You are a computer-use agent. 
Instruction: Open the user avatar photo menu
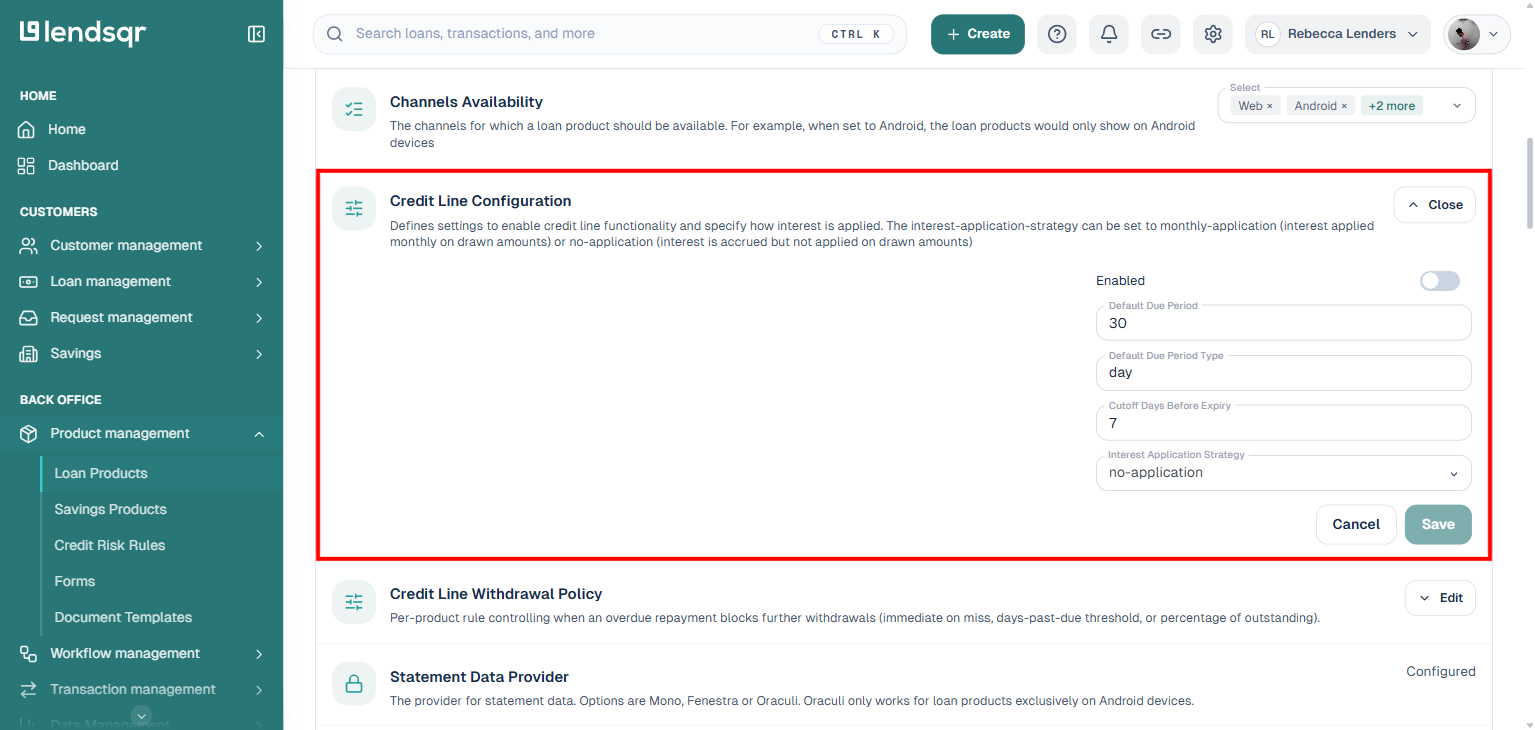point(1477,34)
